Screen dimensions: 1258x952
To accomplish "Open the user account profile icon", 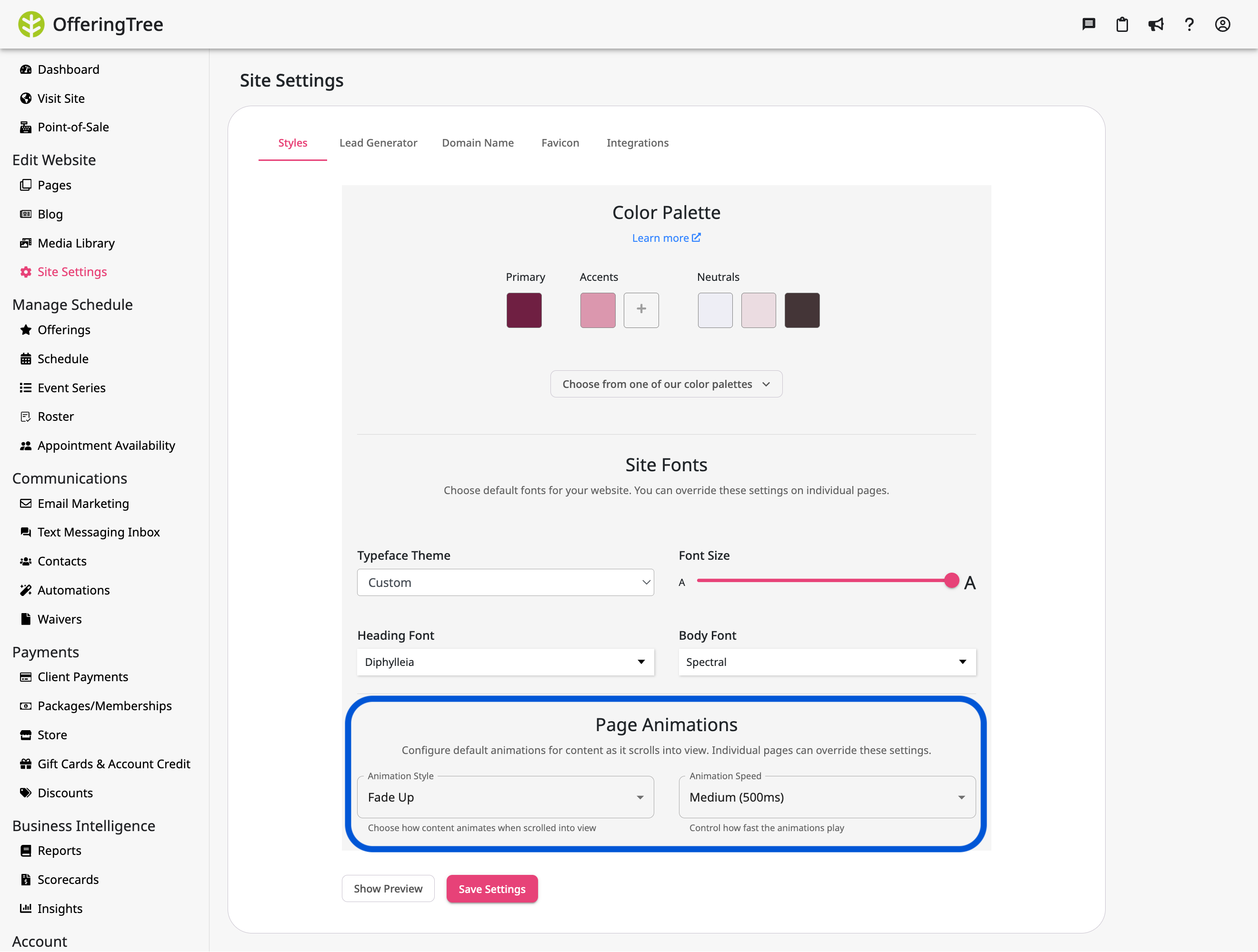I will [1222, 24].
